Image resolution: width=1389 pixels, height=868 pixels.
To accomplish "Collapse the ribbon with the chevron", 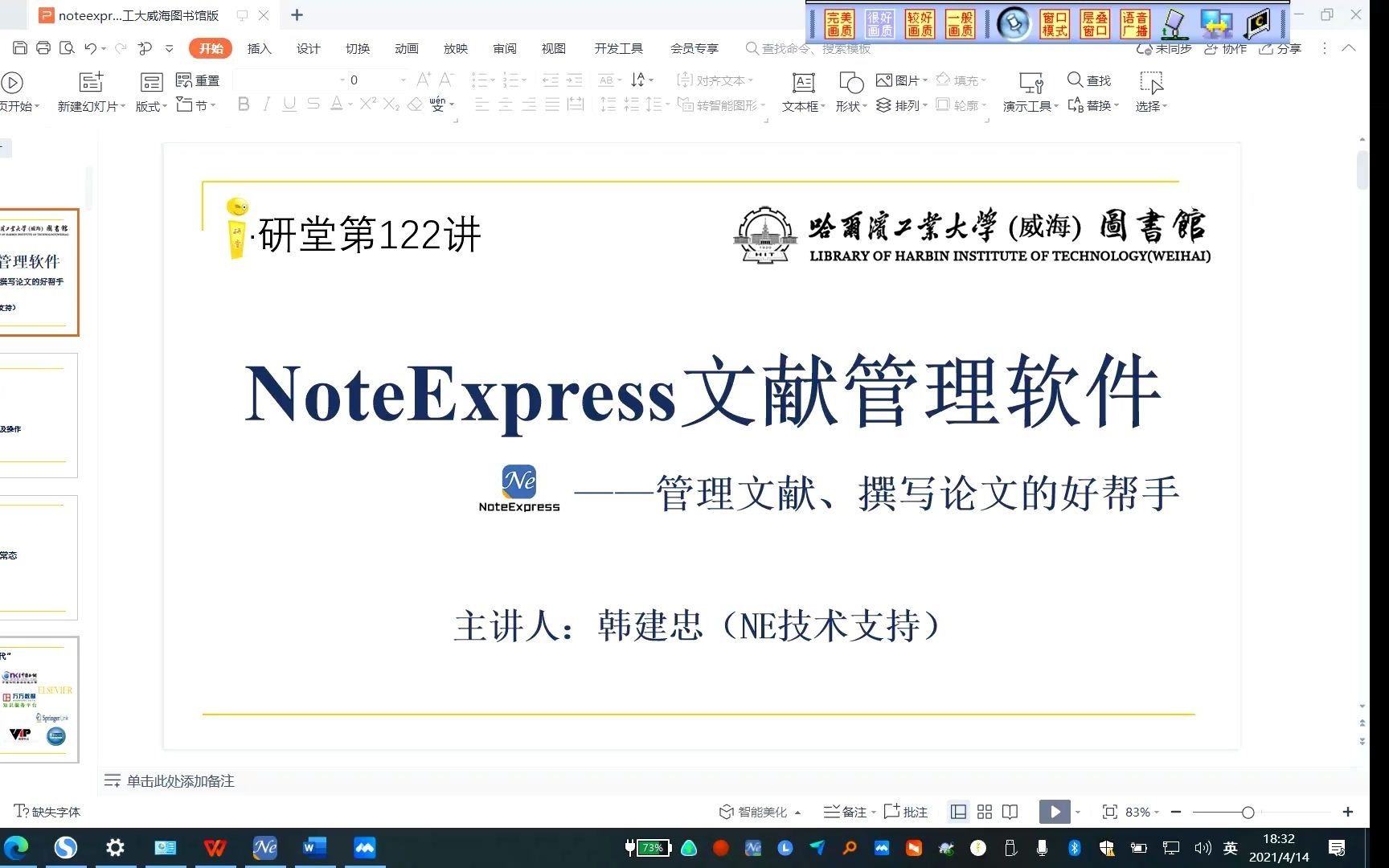I will pos(1350,48).
